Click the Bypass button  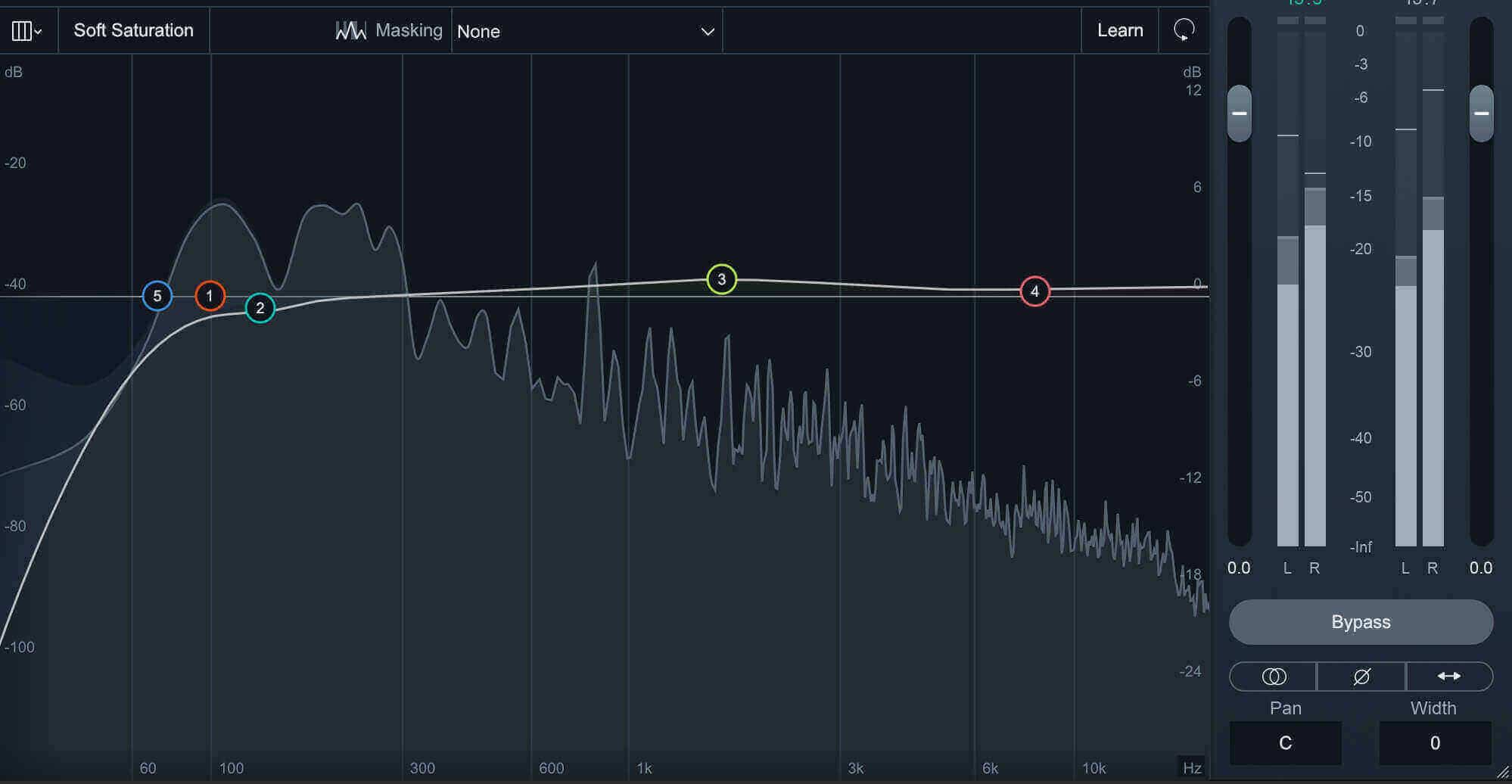coord(1361,622)
